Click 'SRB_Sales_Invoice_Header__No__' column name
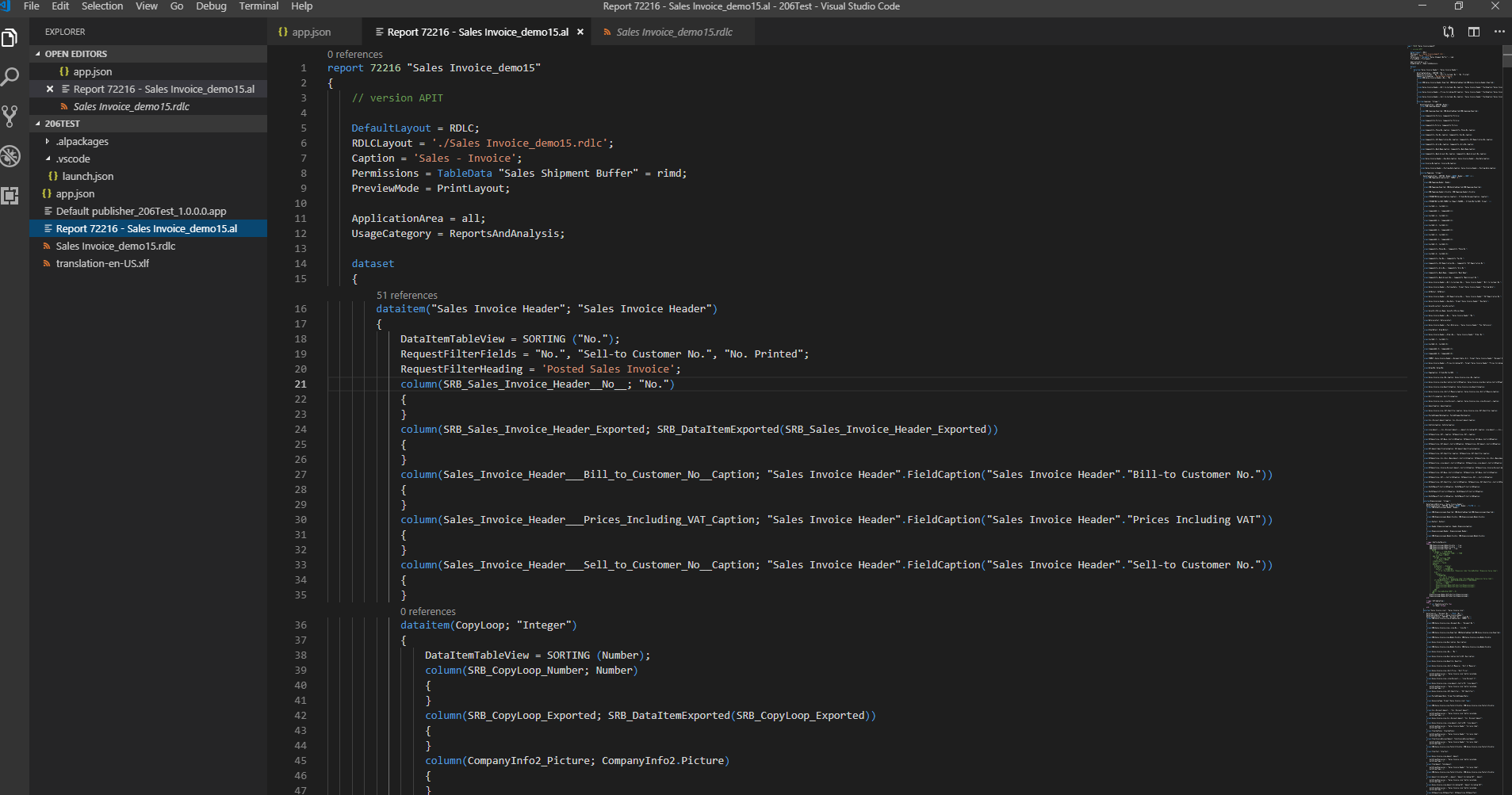Screen dimensions: 1512x795 pos(535,384)
